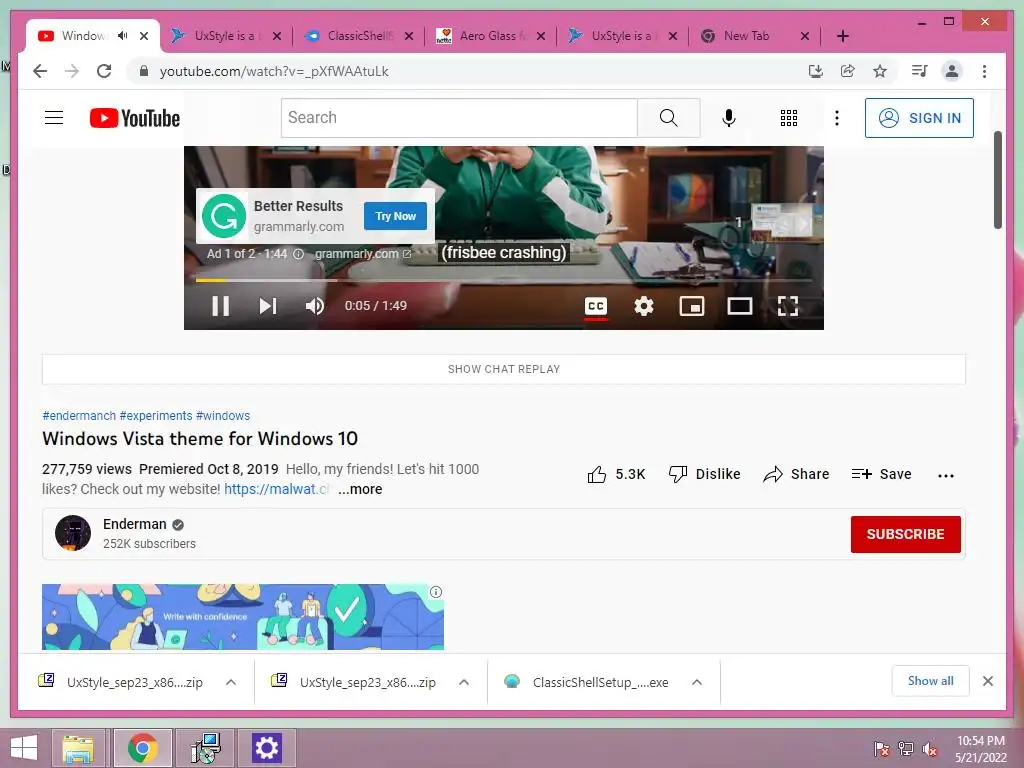The image size is (1024, 768).
Task: Expand options for first UxStyle zip download
Action: pyautogui.click(x=231, y=682)
